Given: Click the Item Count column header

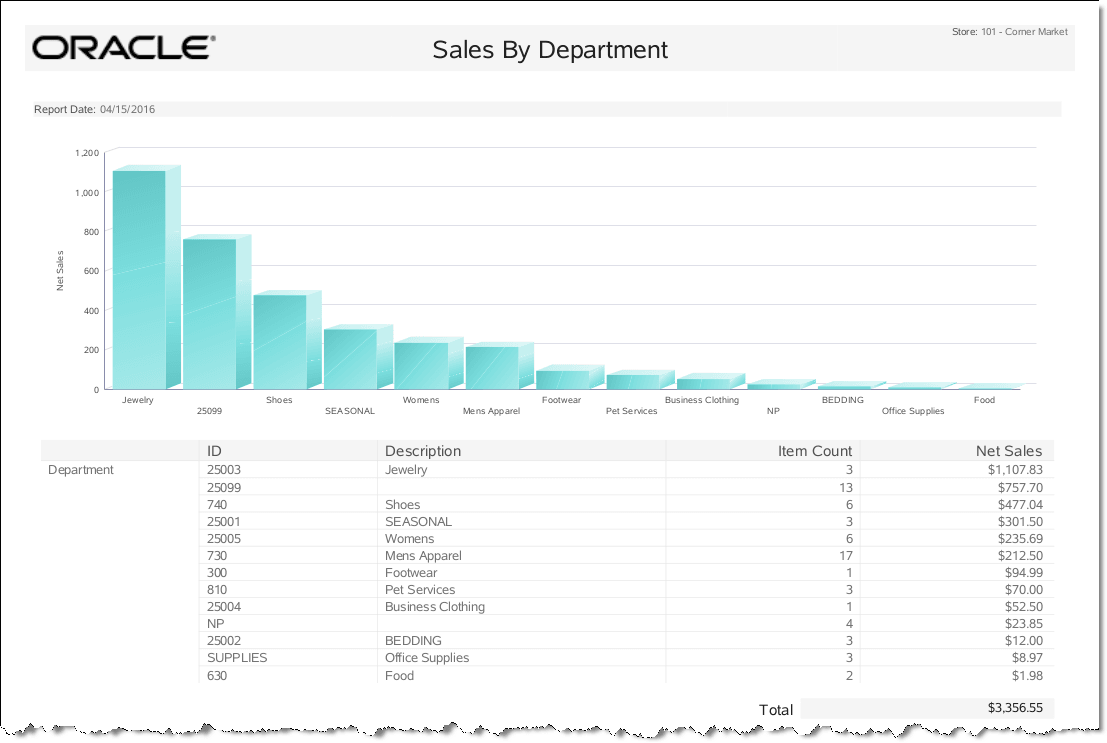Looking at the screenshot, I should 815,451.
